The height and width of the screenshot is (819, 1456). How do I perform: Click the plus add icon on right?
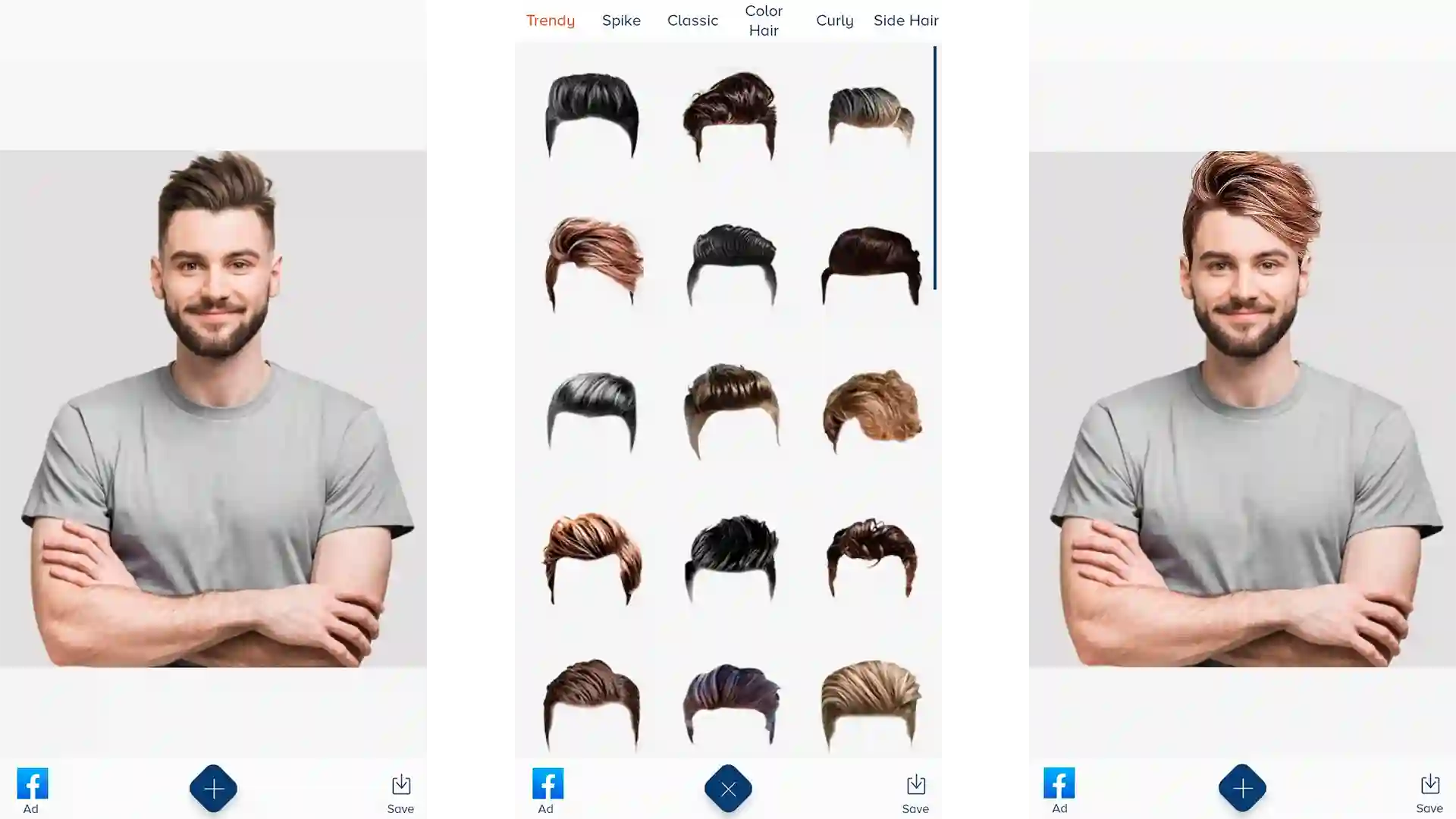coord(1242,788)
